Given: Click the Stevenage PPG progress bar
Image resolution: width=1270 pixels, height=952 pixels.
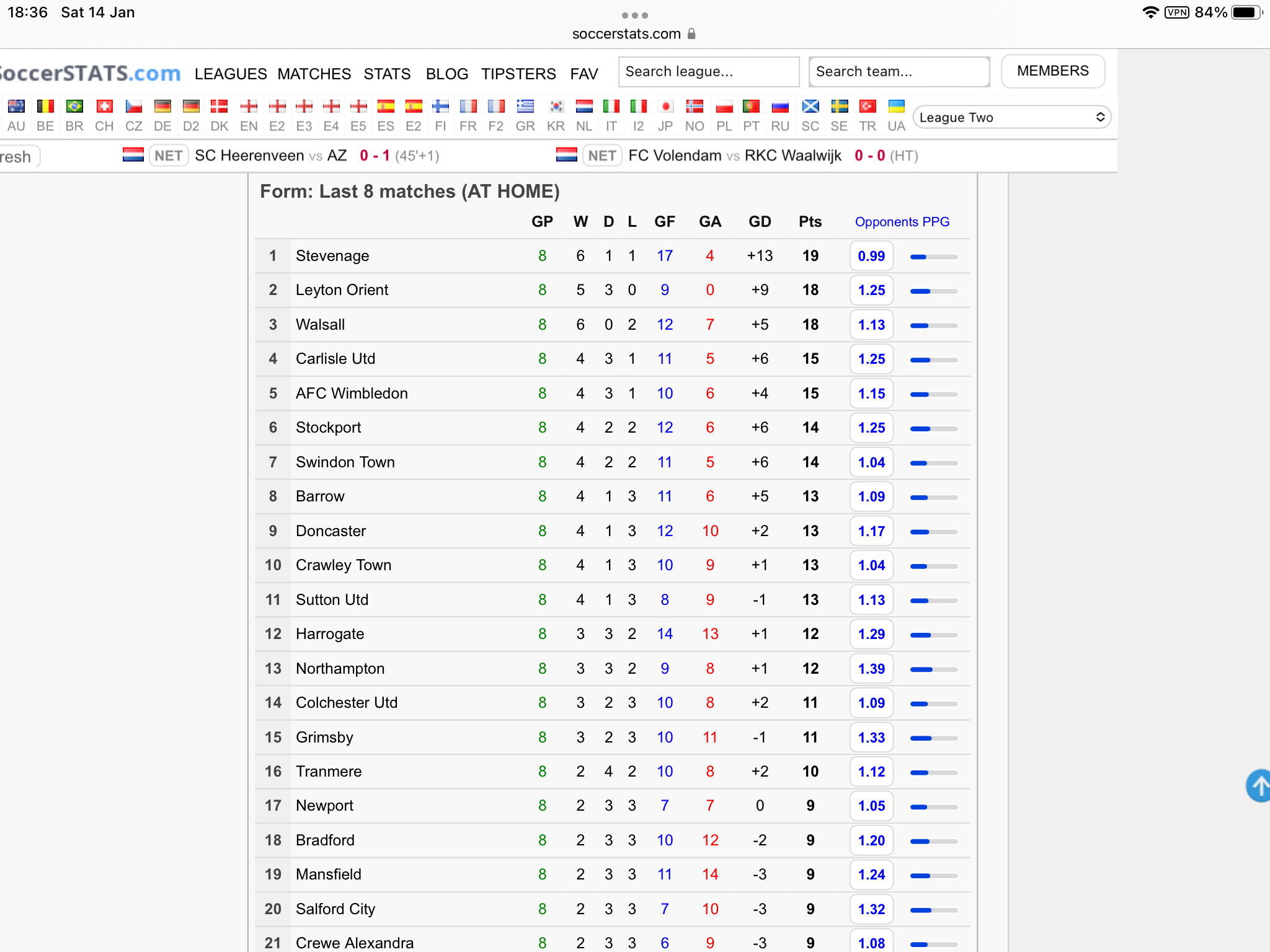Looking at the screenshot, I should [x=934, y=257].
